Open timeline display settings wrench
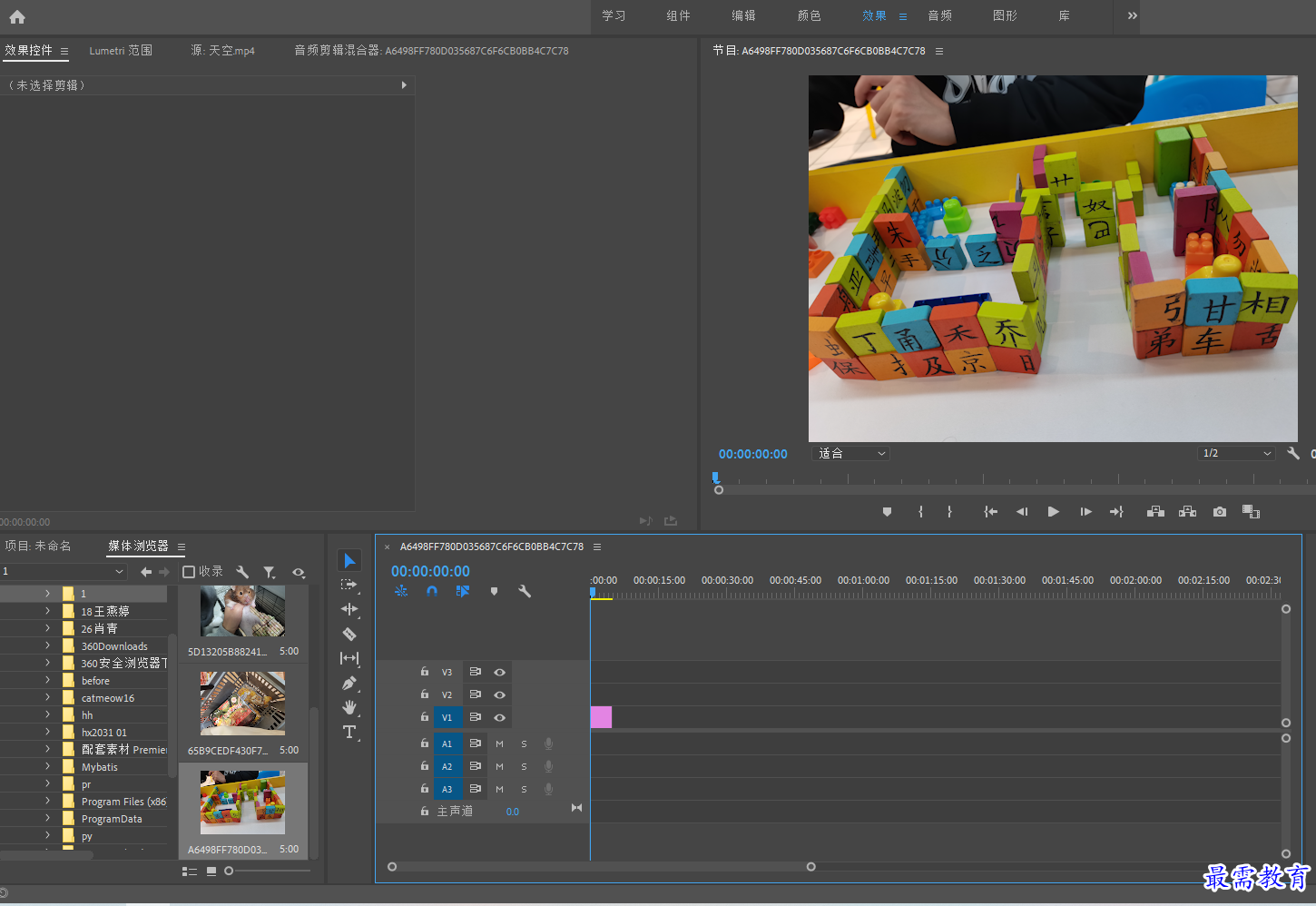 (x=525, y=591)
